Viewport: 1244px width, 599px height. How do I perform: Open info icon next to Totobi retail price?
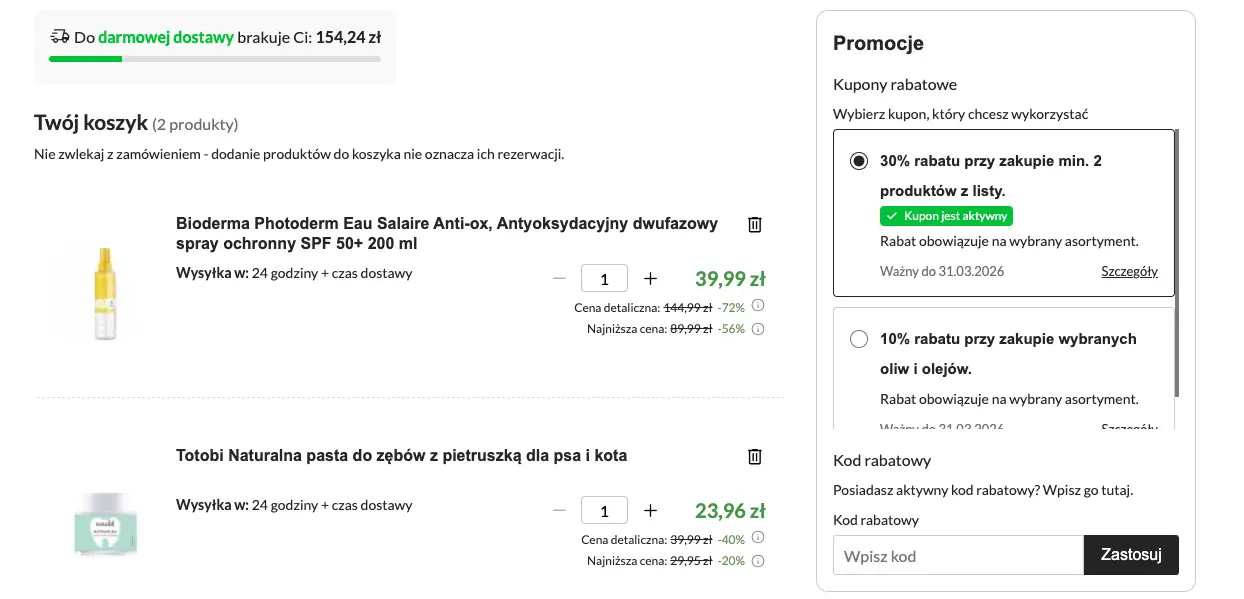click(x=758, y=537)
